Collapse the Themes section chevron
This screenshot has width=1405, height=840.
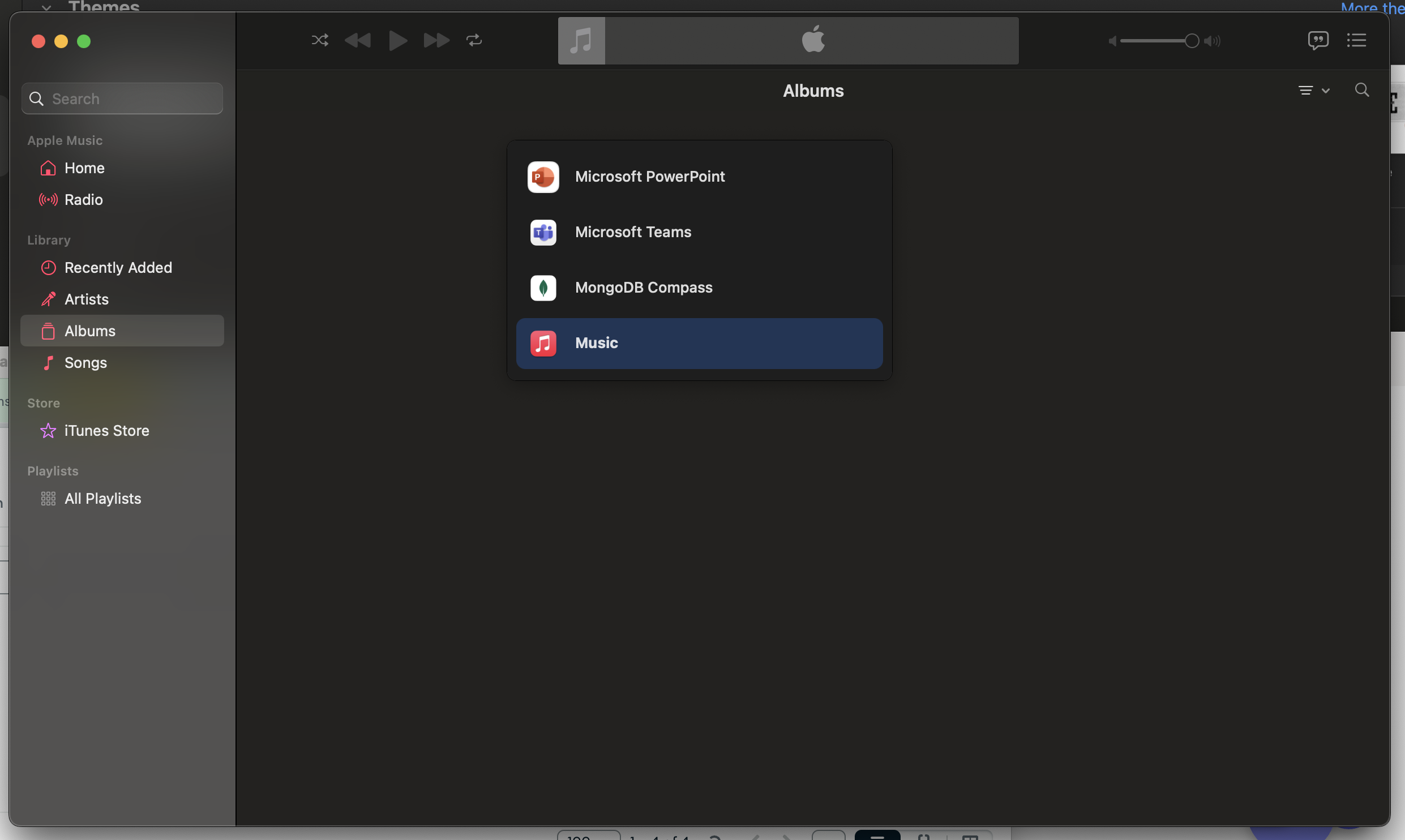pyautogui.click(x=46, y=6)
